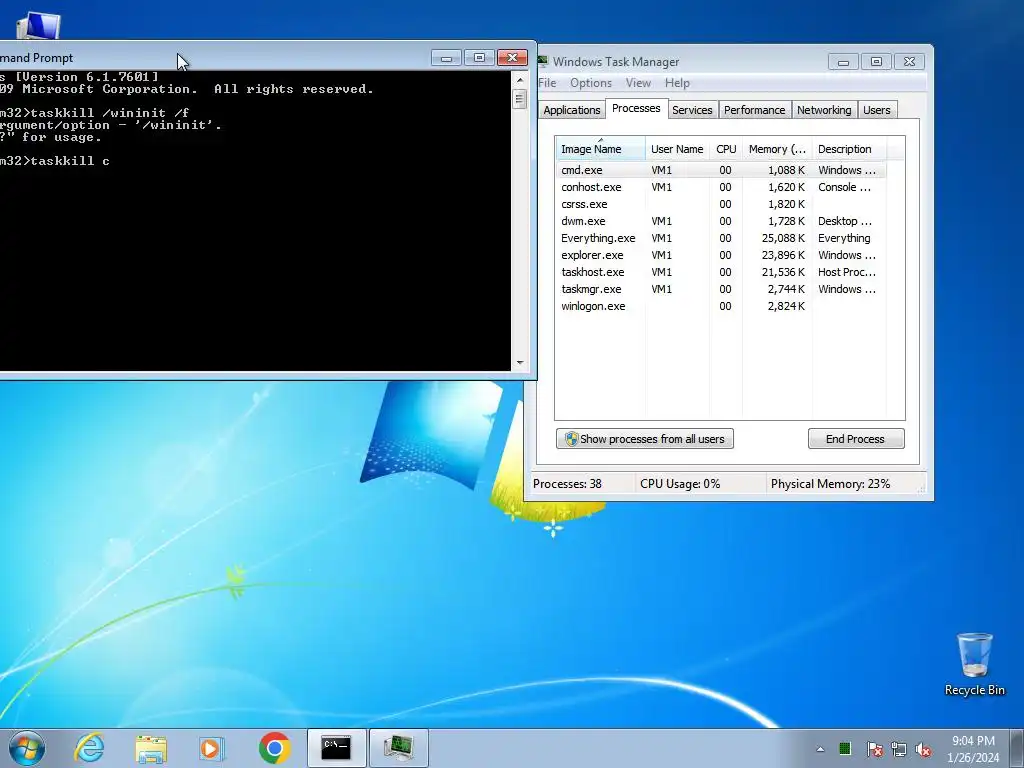Minimize the Task Manager window

click(843, 62)
